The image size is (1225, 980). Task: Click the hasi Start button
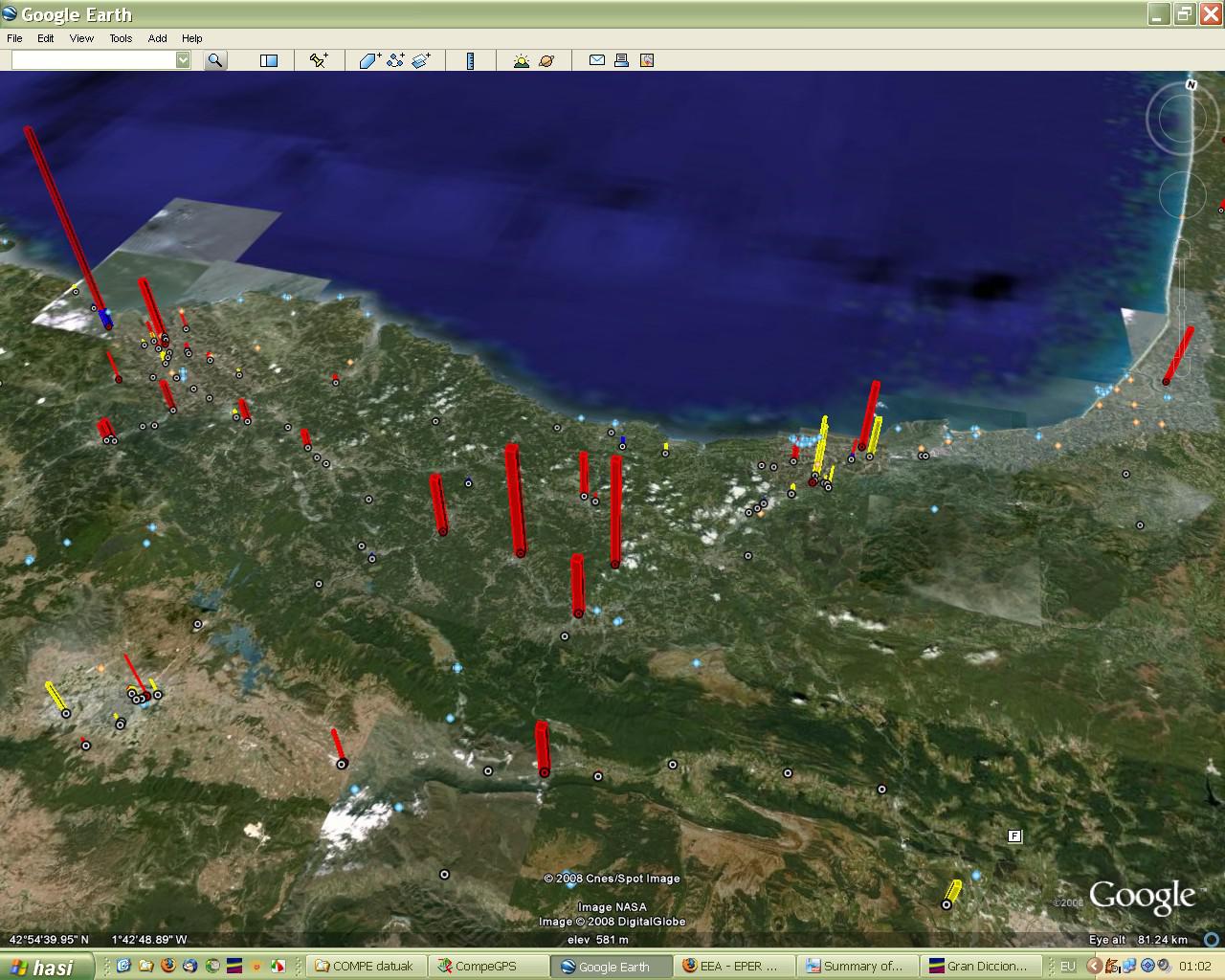click(x=47, y=967)
